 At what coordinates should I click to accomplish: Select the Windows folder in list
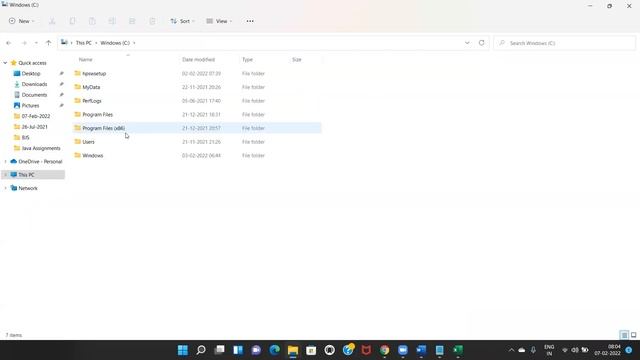[197, 156]
